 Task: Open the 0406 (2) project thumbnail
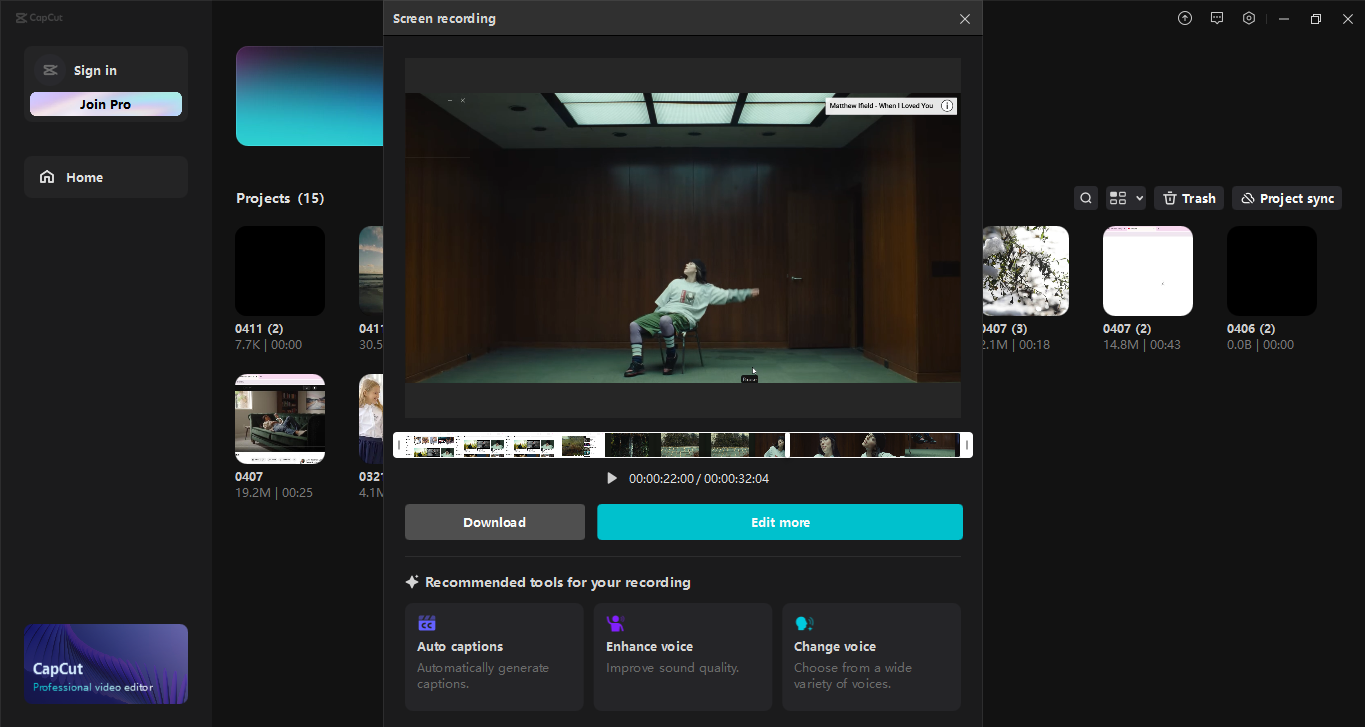pyautogui.click(x=1272, y=271)
